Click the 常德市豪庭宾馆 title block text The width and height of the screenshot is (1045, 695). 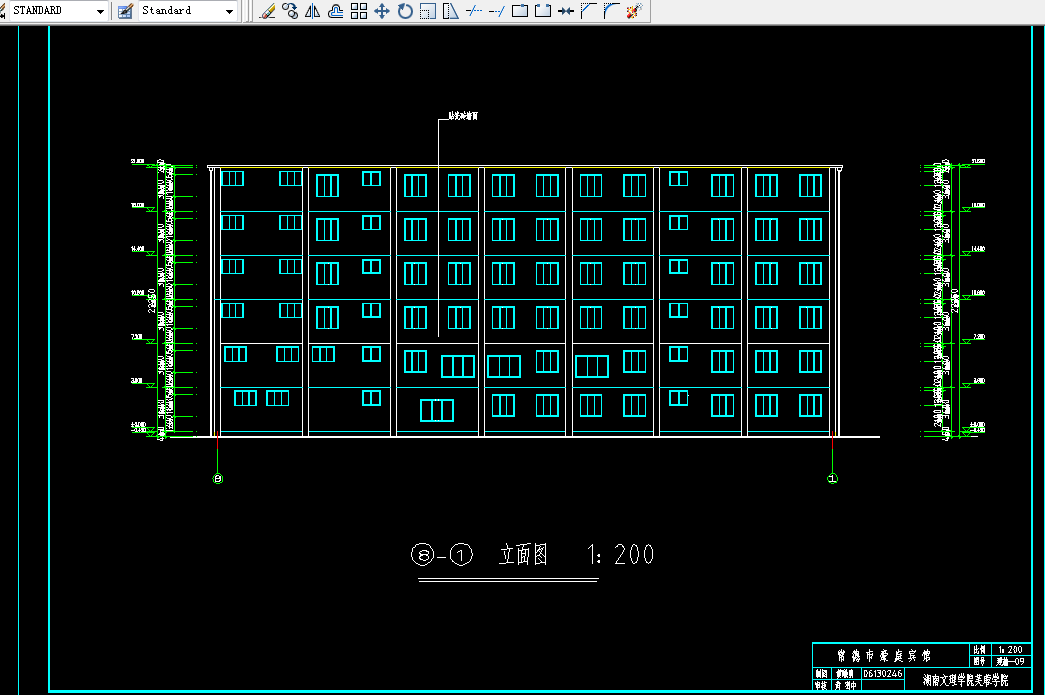pyautogui.click(x=884, y=656)
